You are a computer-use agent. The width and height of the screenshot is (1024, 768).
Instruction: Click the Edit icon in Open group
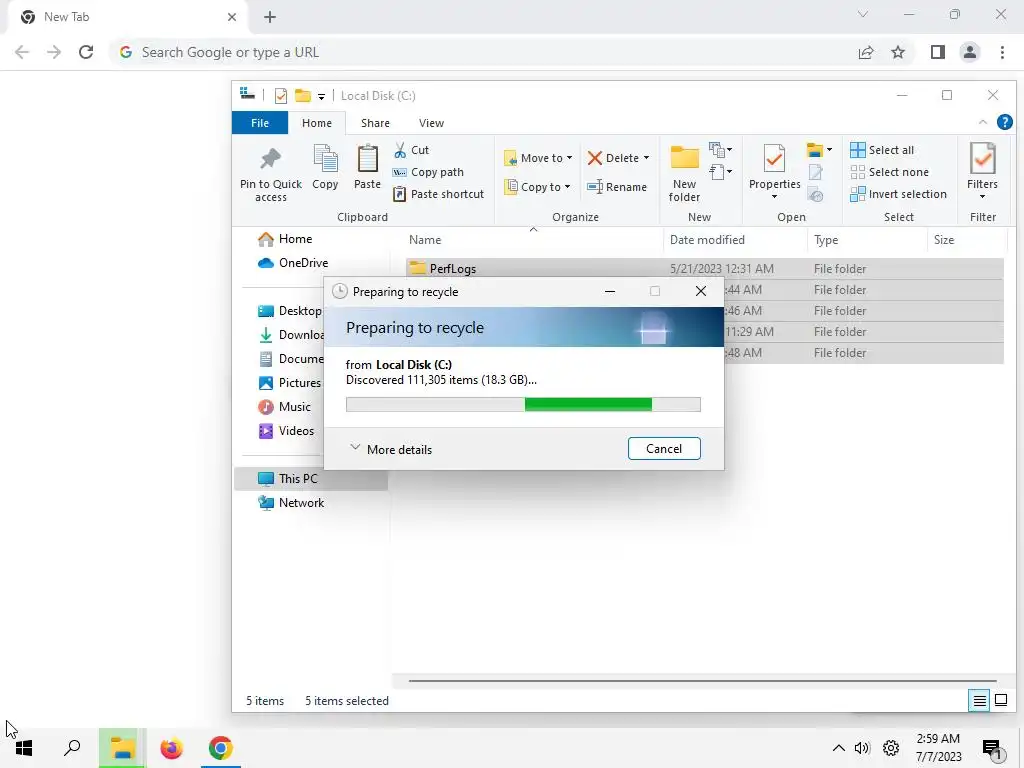coord(816,172)
